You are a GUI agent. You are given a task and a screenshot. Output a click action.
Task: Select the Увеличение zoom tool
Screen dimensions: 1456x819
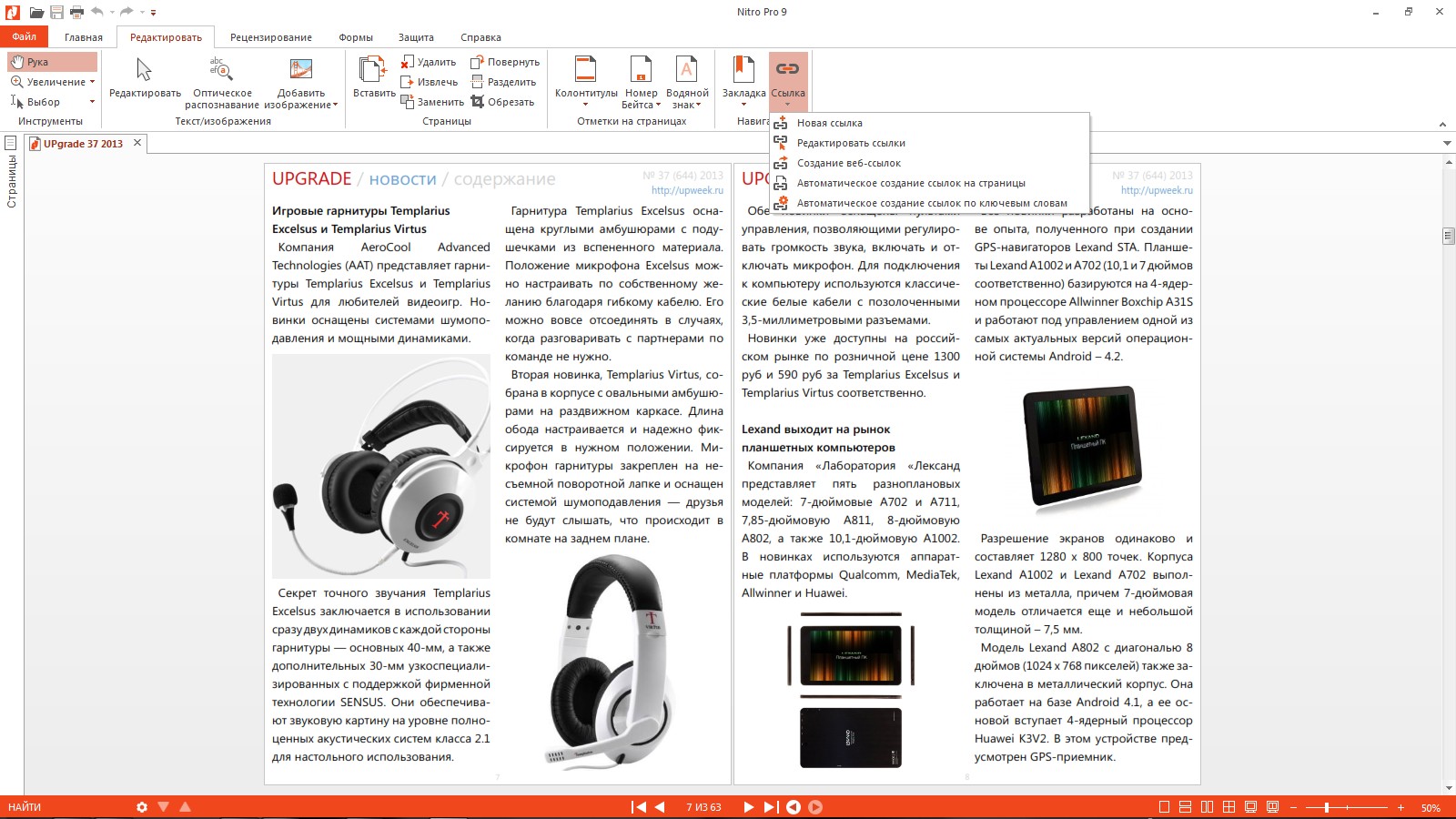(x=47, y=82)
